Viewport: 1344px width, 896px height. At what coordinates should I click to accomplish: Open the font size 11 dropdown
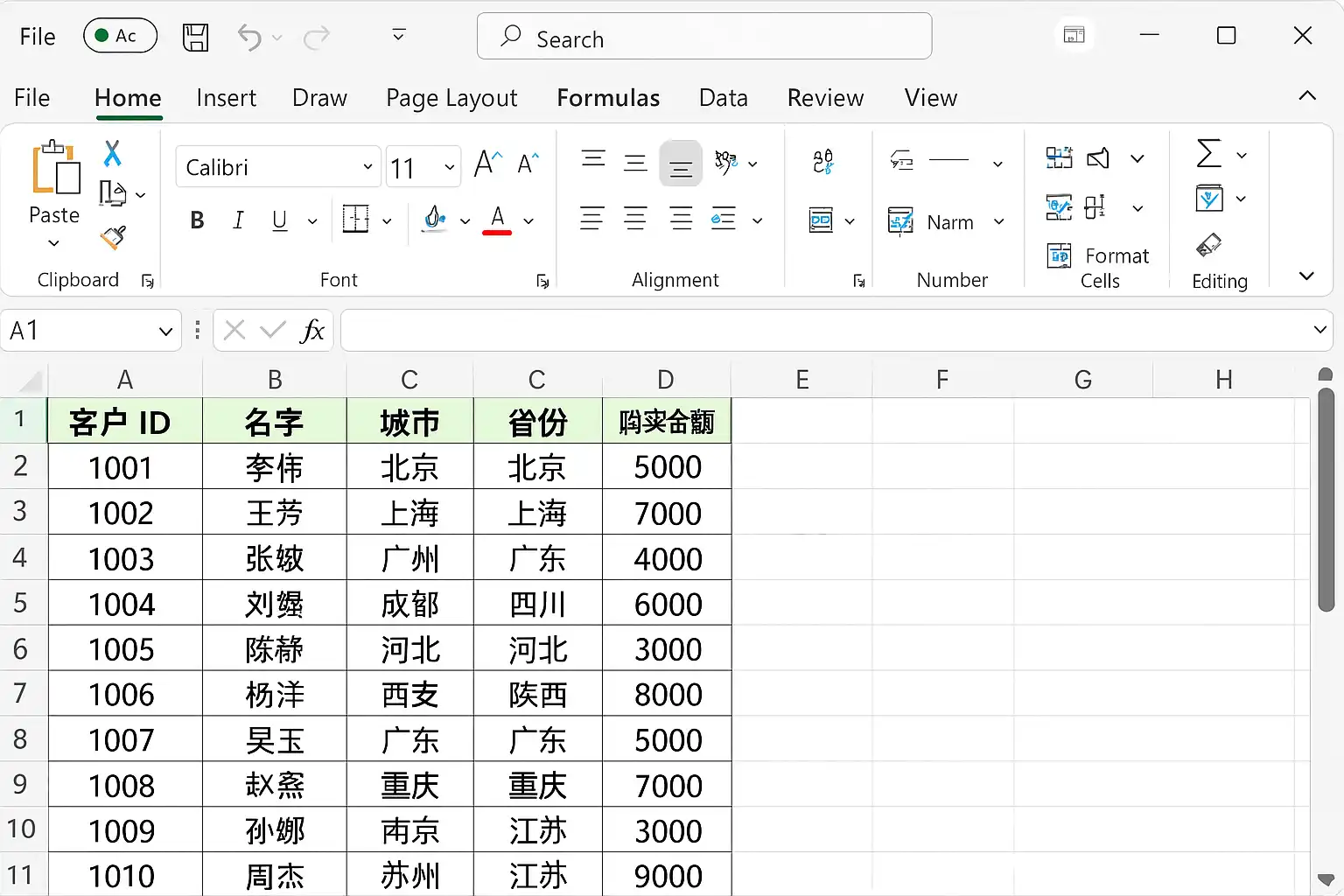click(449, 167)
